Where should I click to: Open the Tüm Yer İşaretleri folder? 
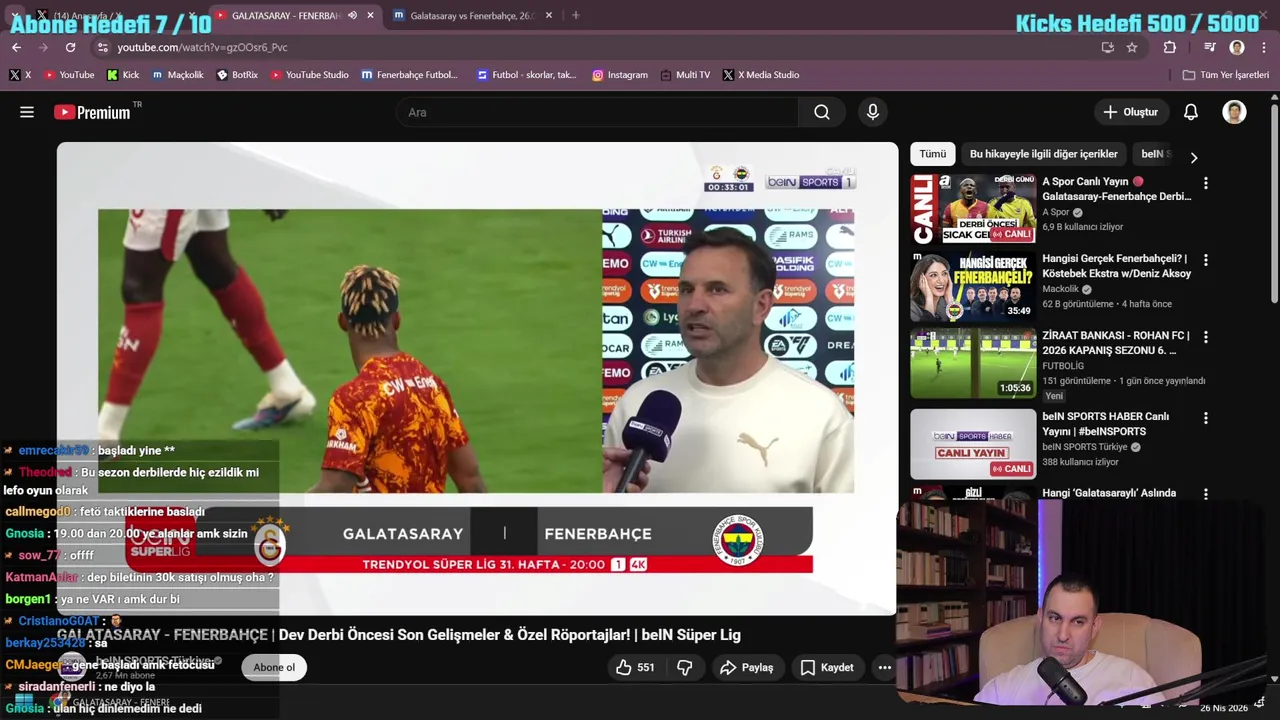pyautogui.click(x=1225, y=75)
